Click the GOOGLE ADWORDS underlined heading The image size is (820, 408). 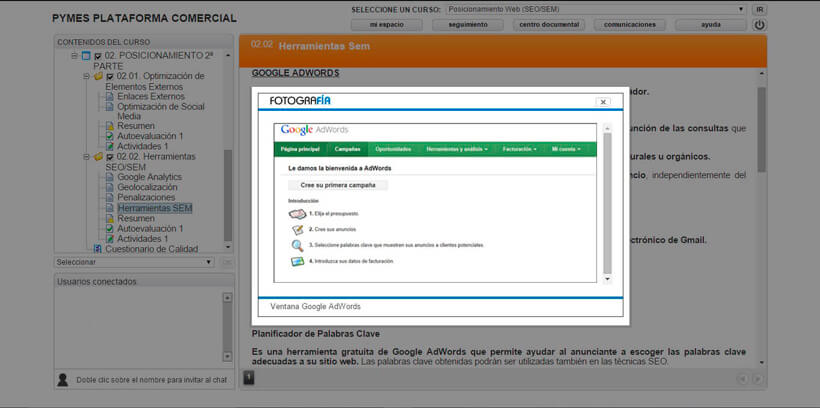point(295,73)
